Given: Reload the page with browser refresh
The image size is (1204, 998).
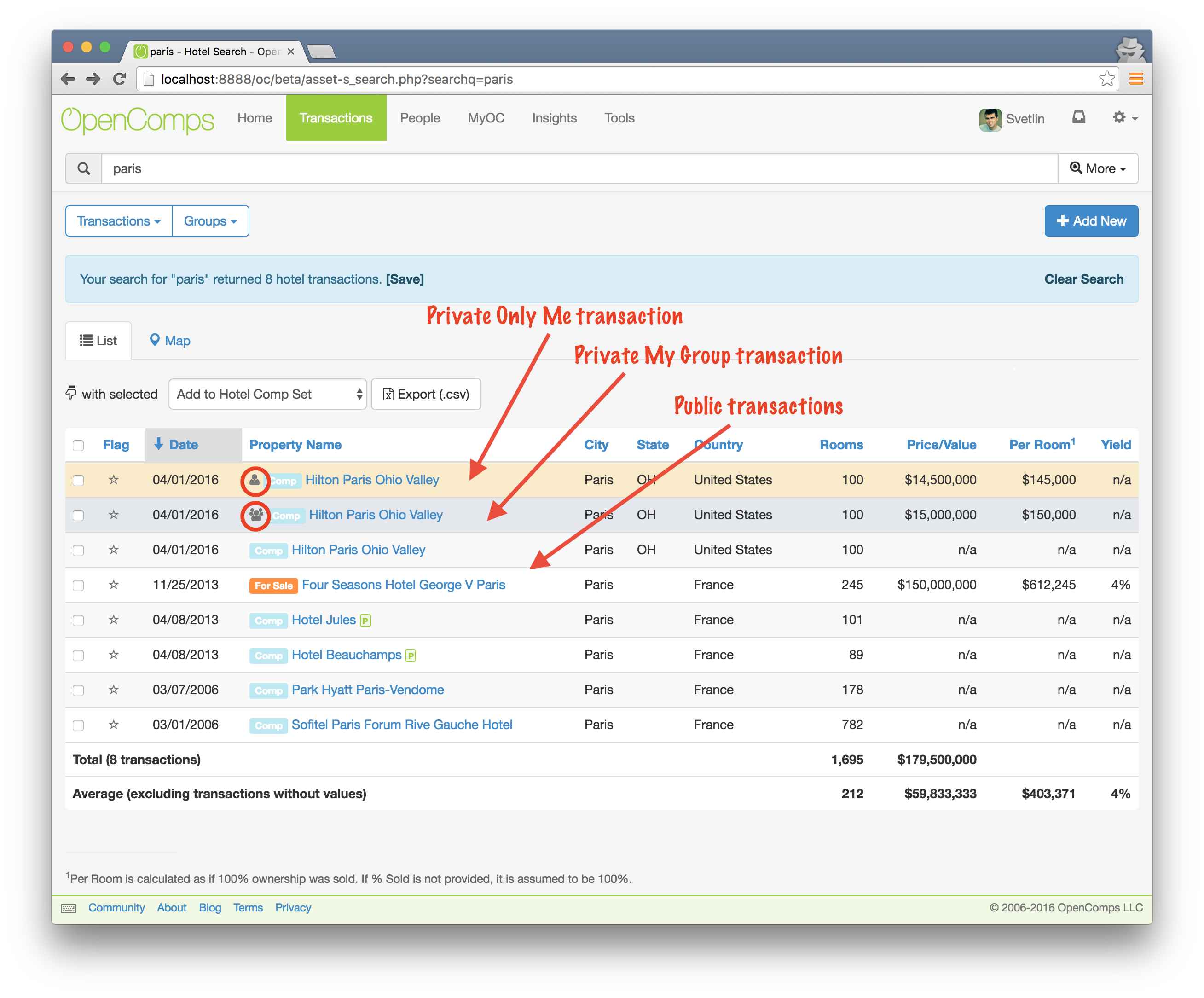Looking at the screenshot, I should (x=119, y=79).
